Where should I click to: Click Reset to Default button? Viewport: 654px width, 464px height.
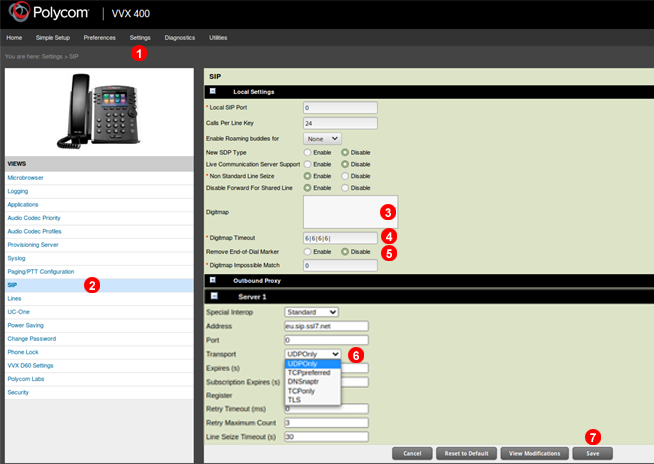466,453
